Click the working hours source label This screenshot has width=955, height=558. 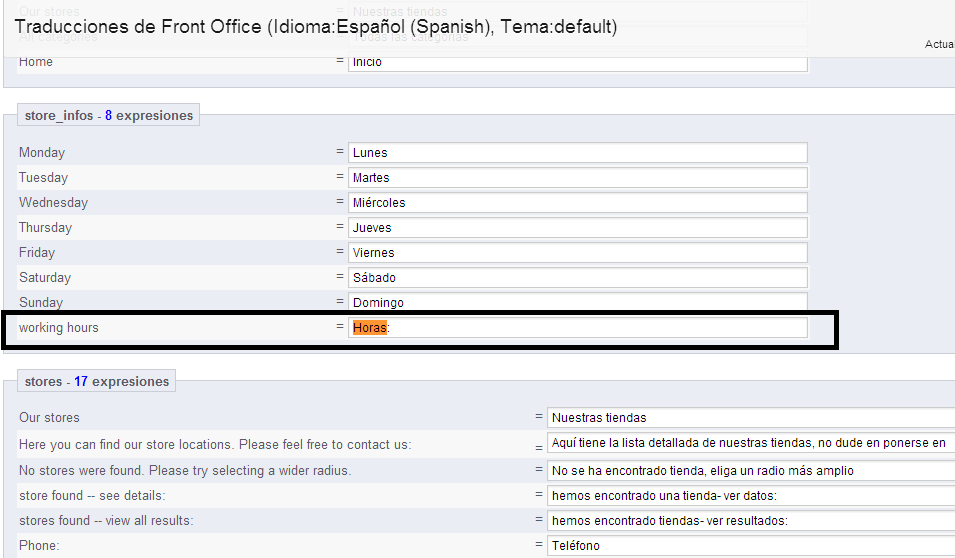[x=59, y=328]
